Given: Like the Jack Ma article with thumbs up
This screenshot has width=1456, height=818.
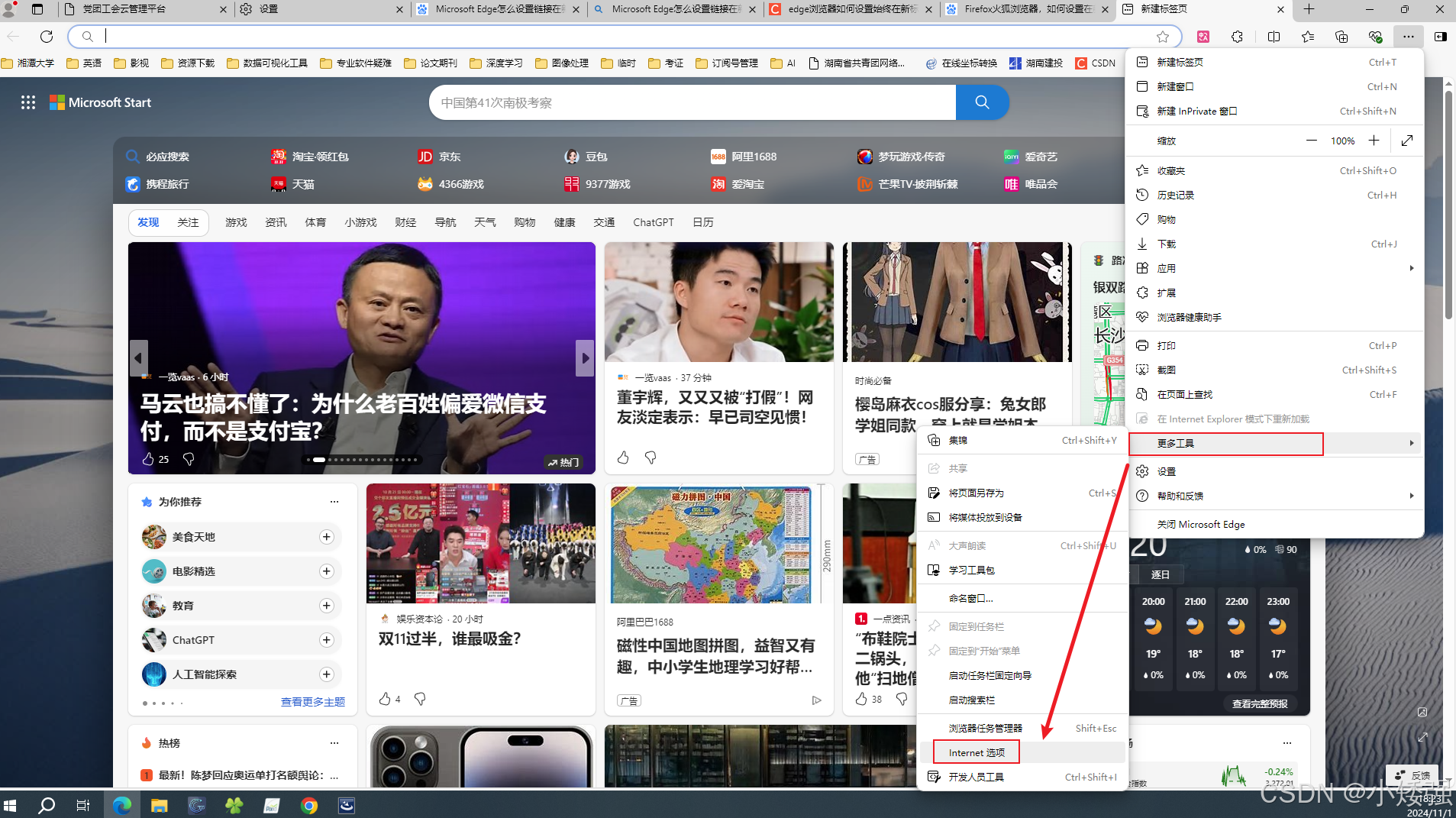Looking at the screenshot, I should [148, 459].
